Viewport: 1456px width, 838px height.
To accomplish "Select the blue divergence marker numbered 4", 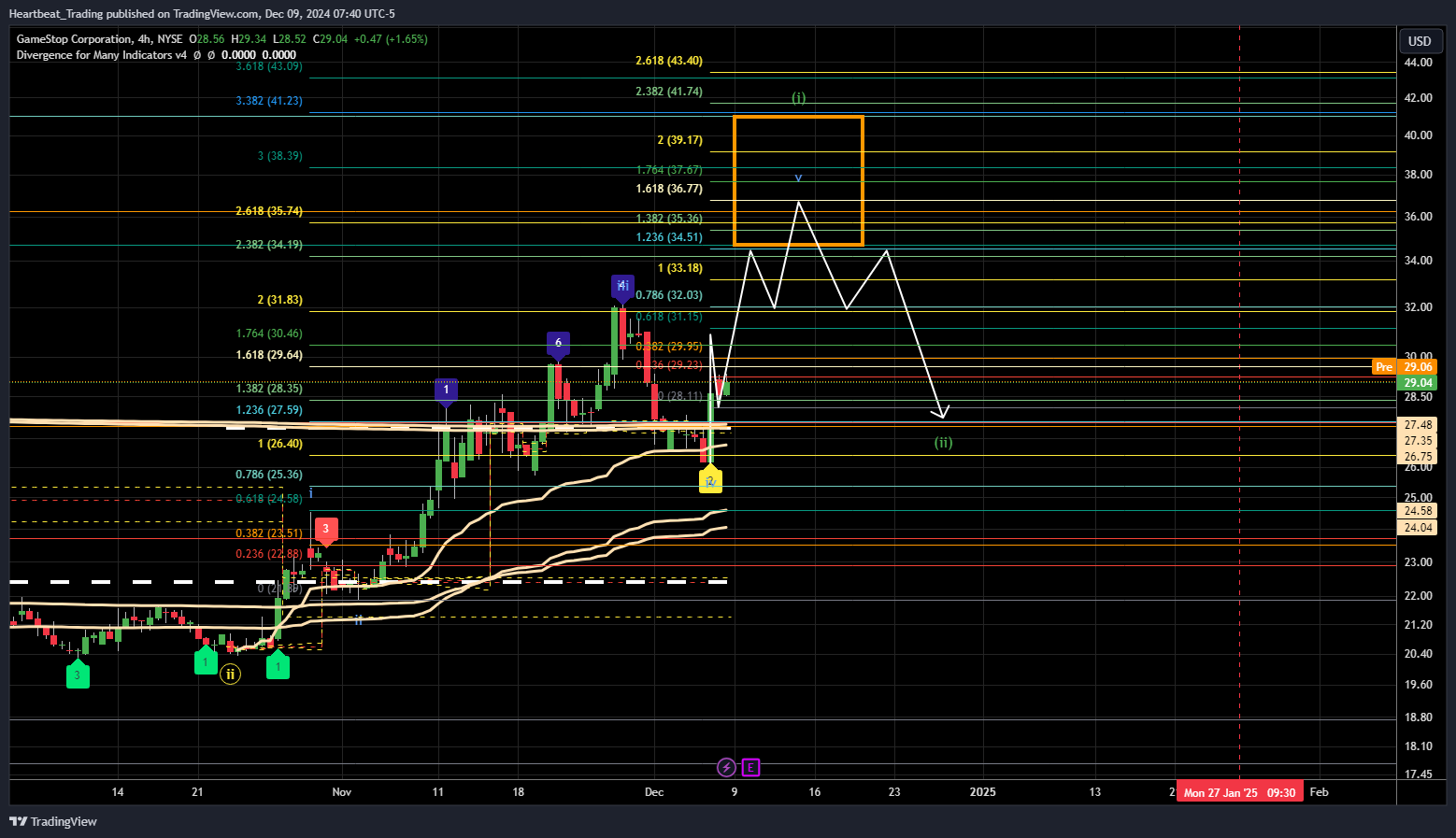I will [622, 288].
